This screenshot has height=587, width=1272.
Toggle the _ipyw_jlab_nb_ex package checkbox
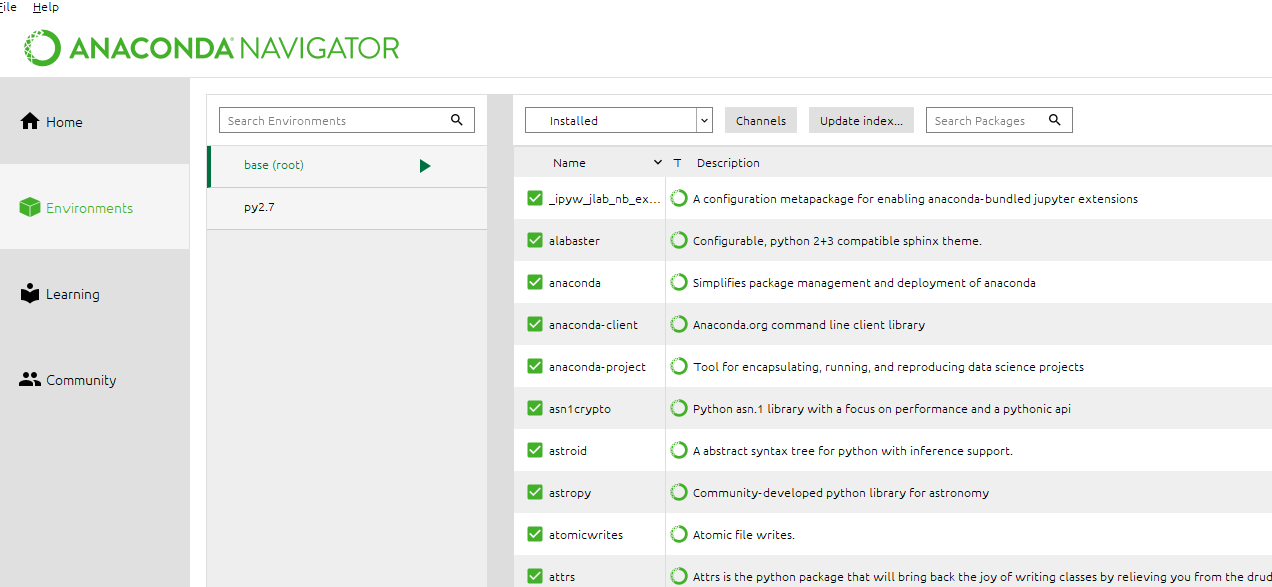[535, 198]
